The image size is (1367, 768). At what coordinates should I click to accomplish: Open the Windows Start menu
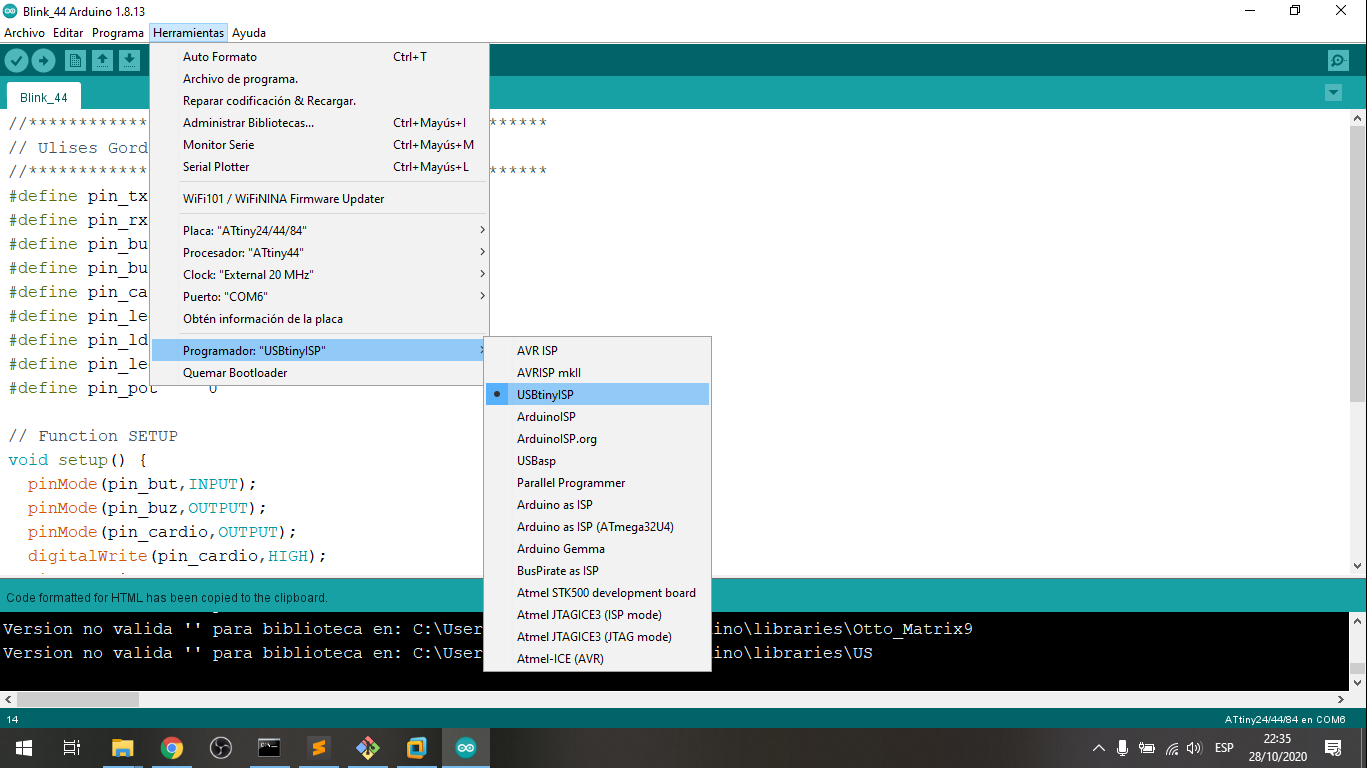tap(23, 747)
